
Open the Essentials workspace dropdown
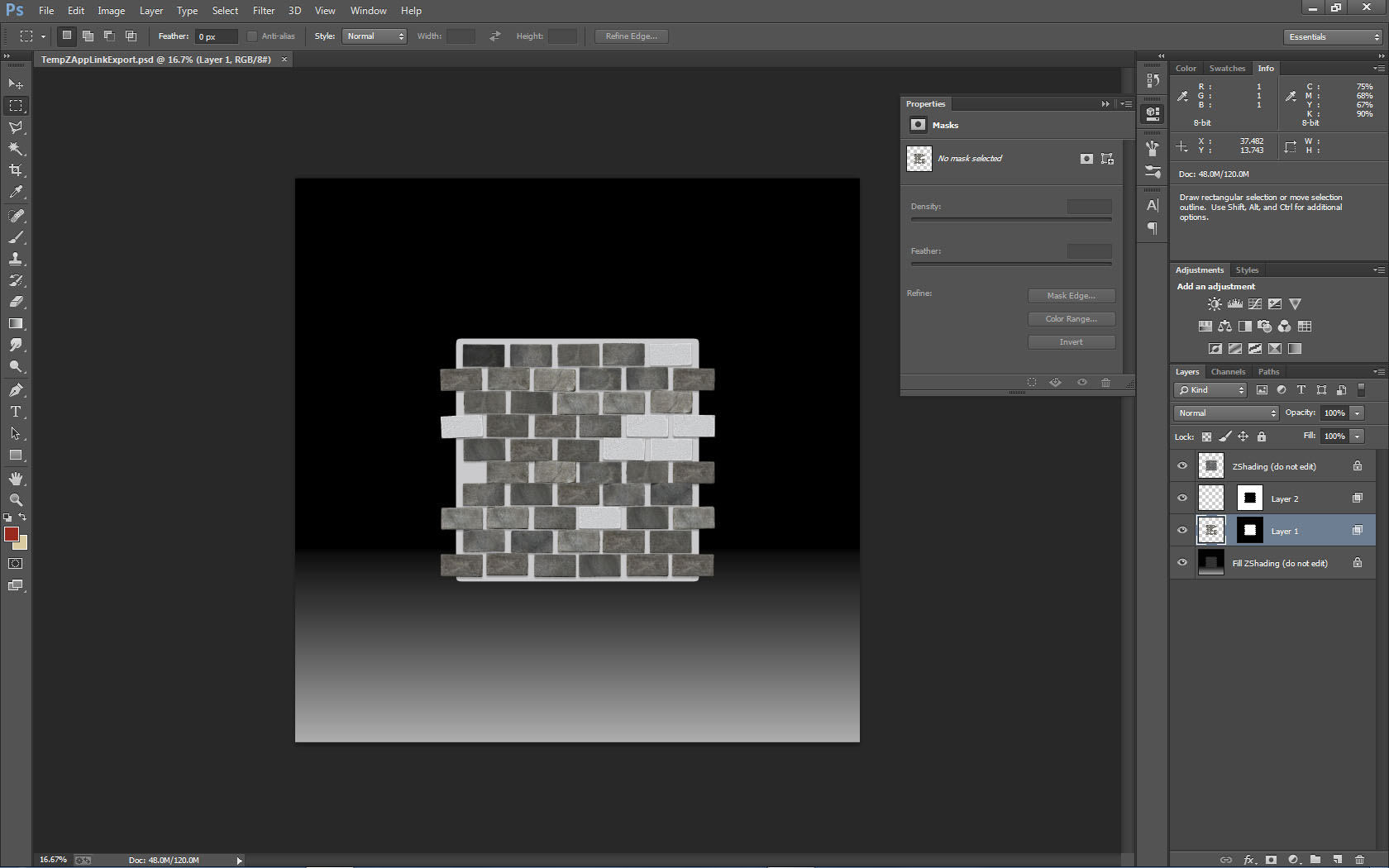(1333, 36)
